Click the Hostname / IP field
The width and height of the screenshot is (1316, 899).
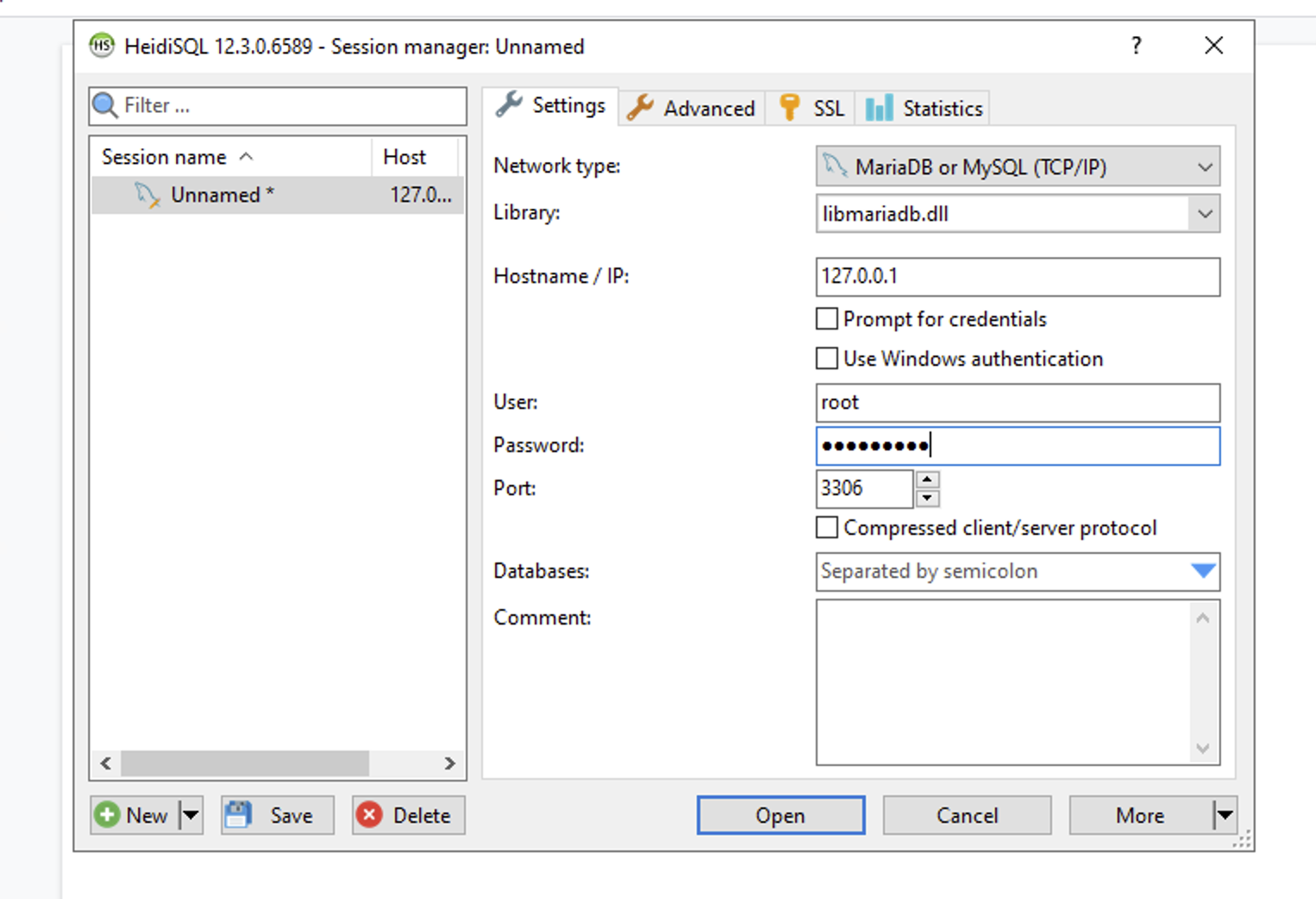coord(1018,276)
